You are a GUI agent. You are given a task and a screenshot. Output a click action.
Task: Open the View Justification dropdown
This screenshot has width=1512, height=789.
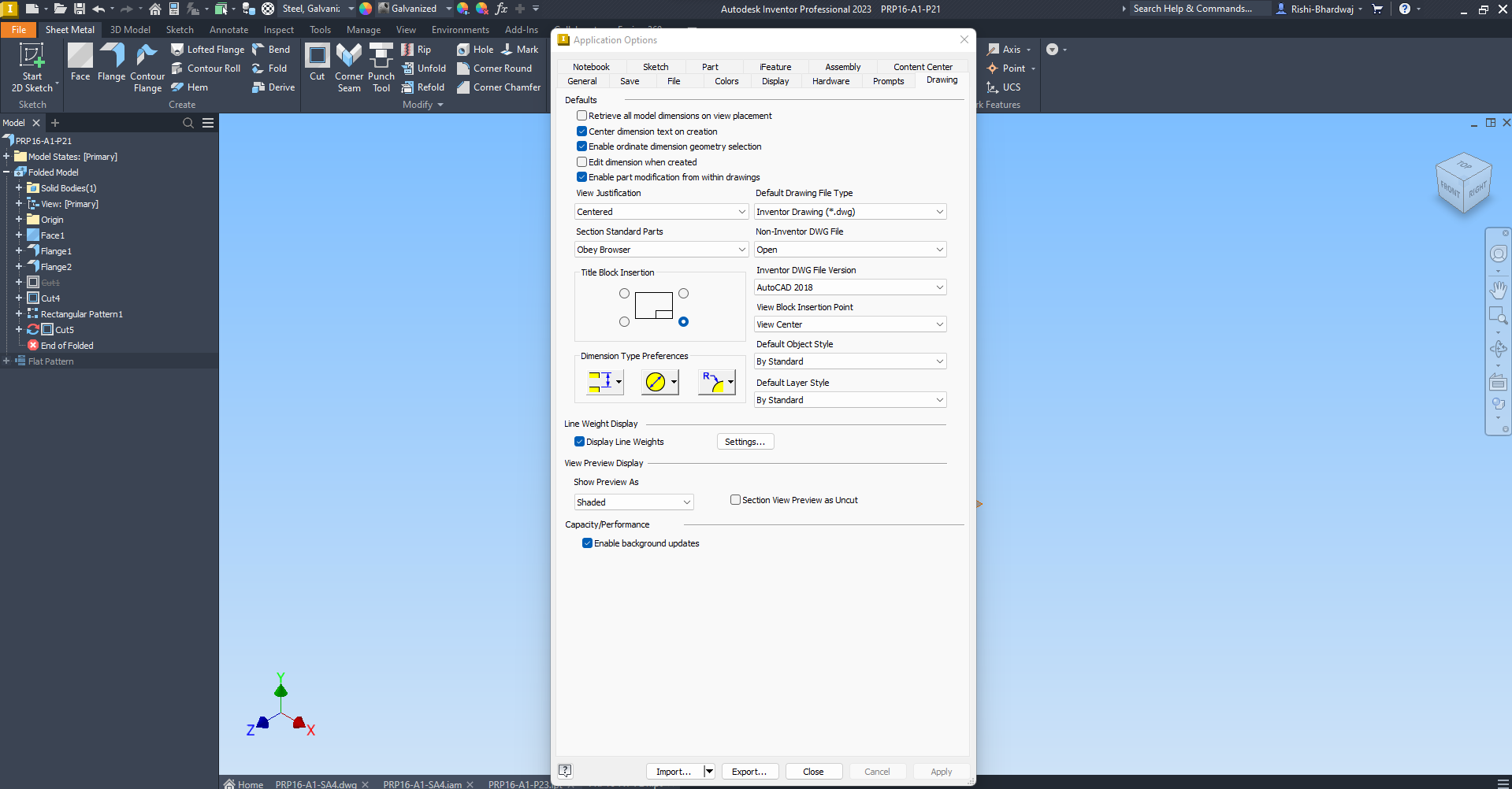(x=661, y=212)
